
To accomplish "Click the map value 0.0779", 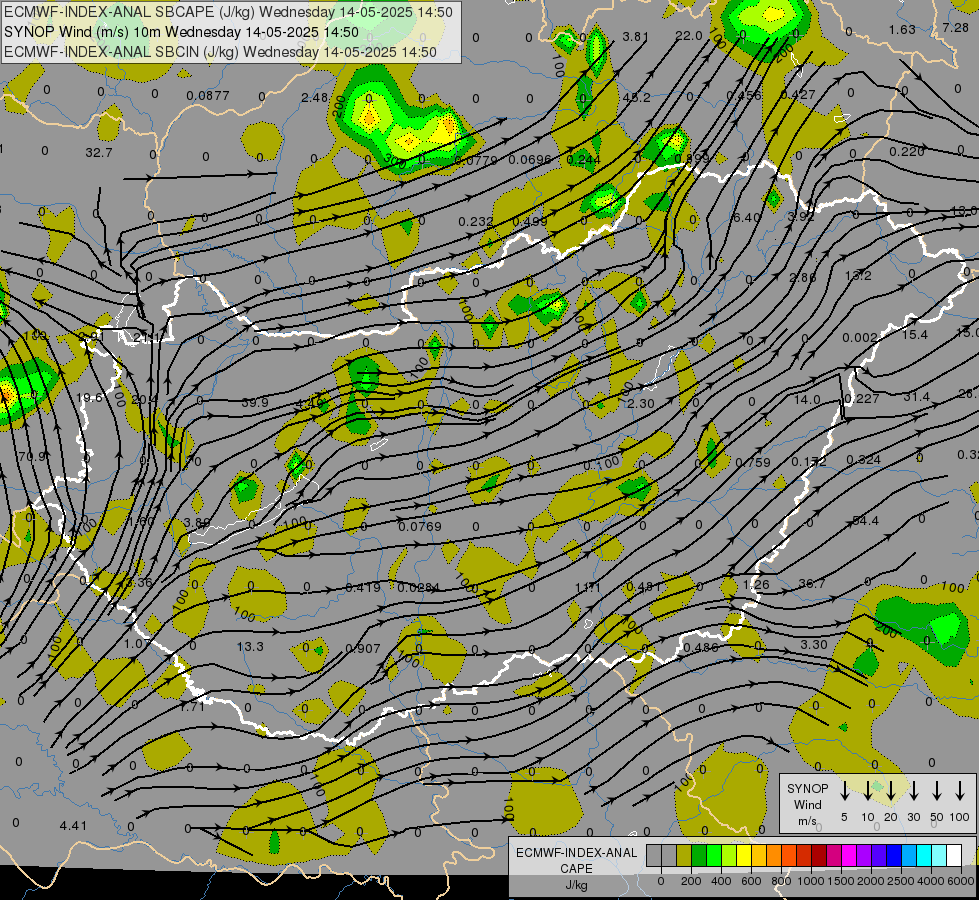I will [476, 161].
